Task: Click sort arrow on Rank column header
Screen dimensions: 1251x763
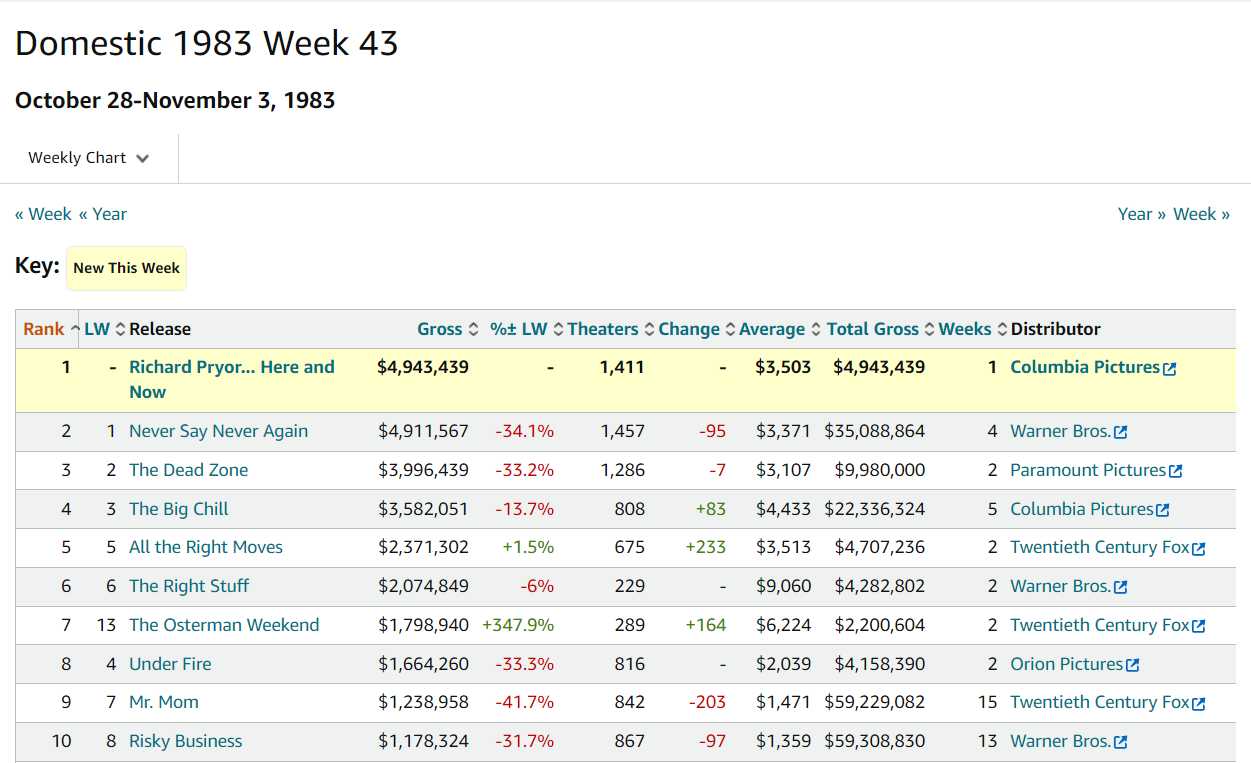Action: click(75, 329)
